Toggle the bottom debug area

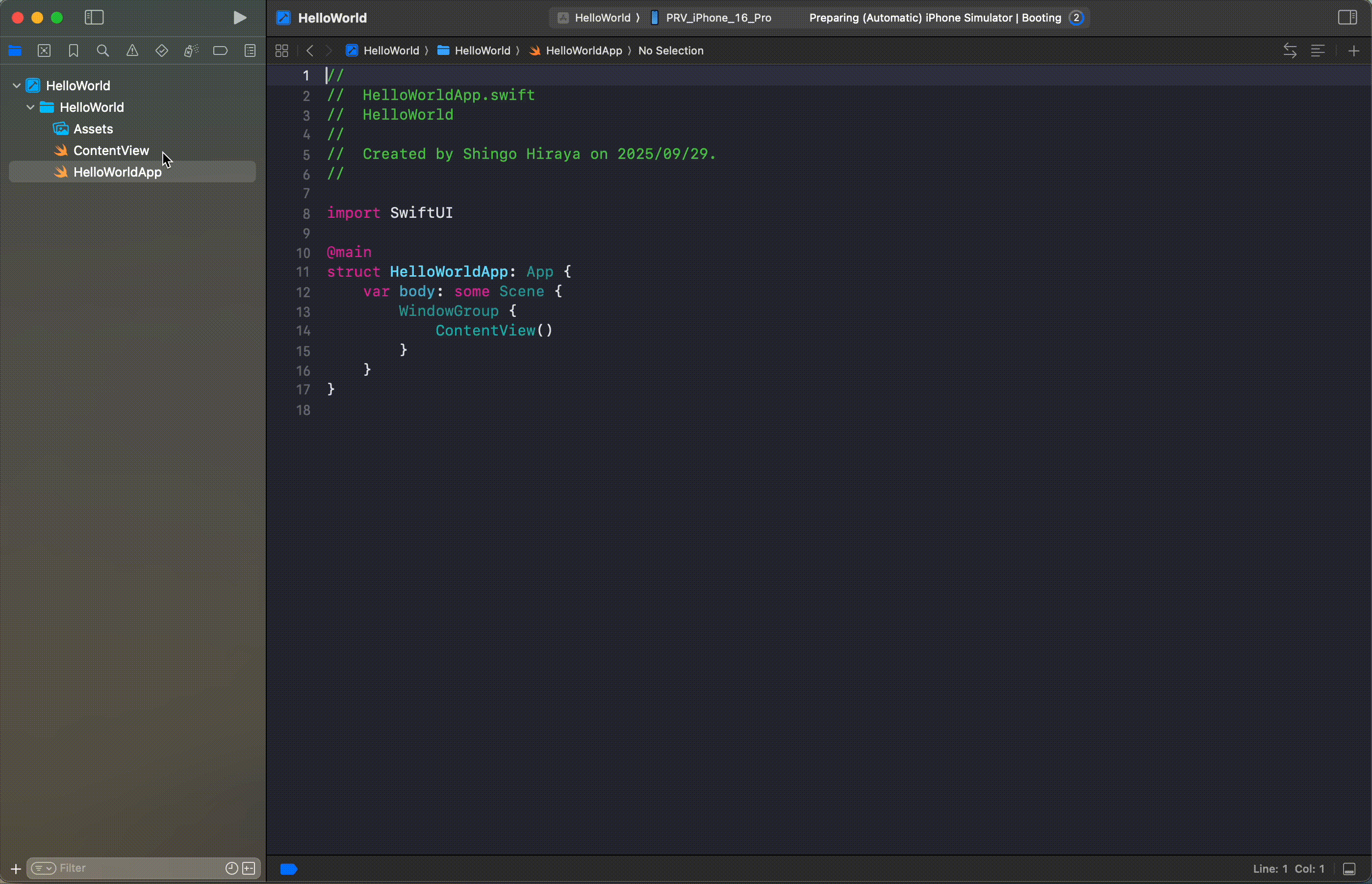pos(1349,869)
